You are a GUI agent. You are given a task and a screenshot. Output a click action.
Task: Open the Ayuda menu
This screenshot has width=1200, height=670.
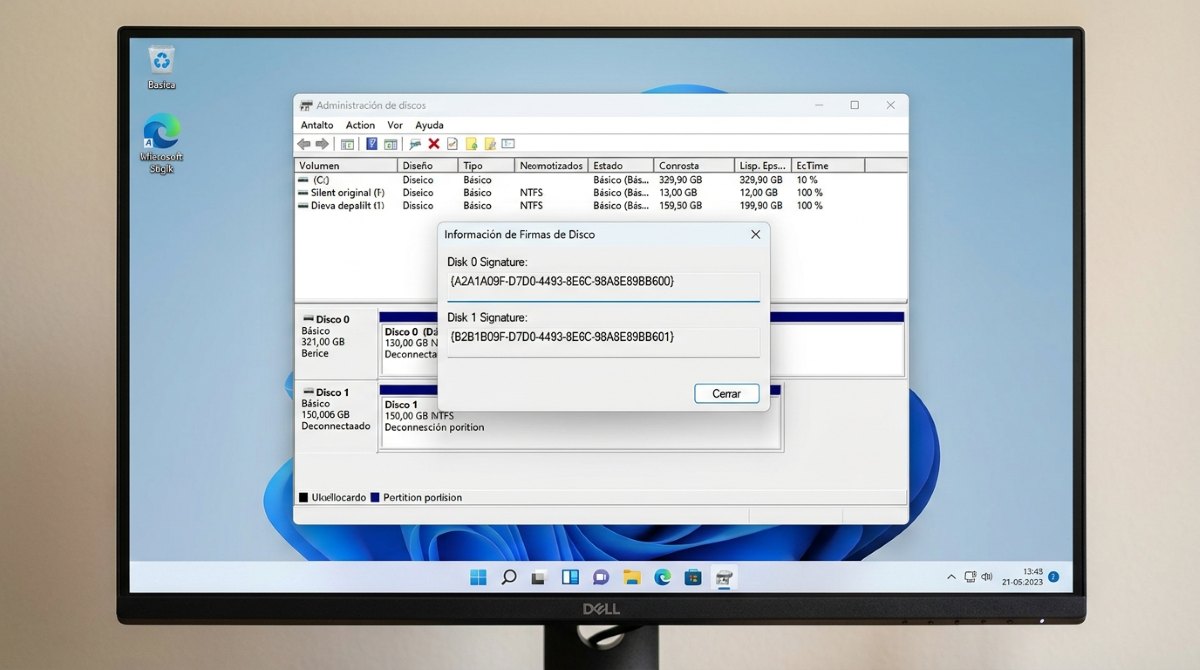click(x=429, y=125)
